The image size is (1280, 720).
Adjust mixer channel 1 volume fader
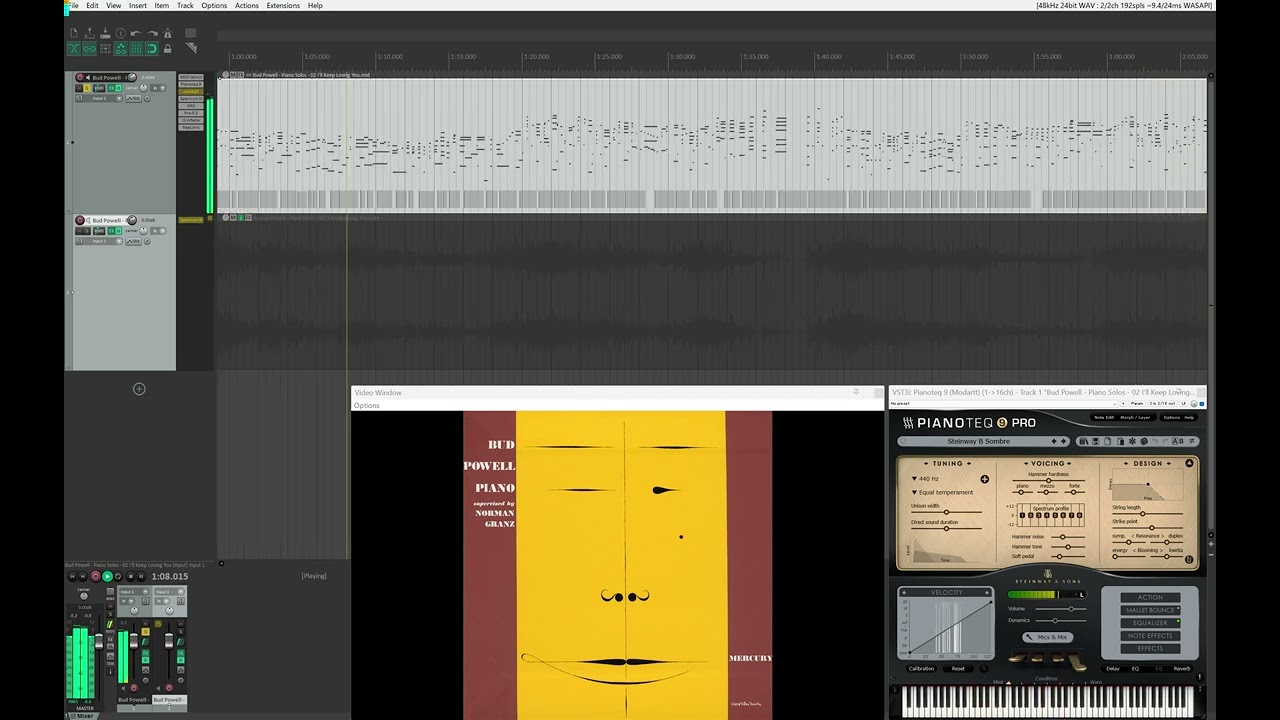coord(134,641)
